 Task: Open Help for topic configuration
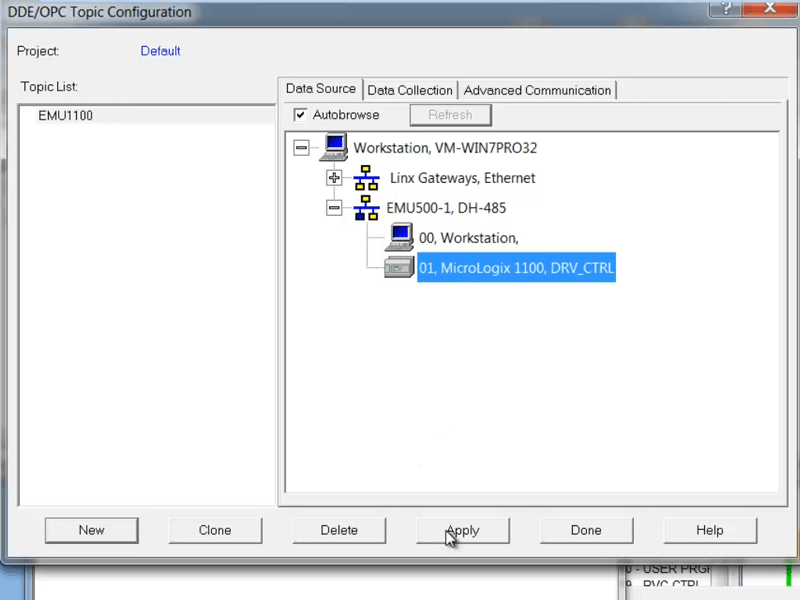coord(710,530)
